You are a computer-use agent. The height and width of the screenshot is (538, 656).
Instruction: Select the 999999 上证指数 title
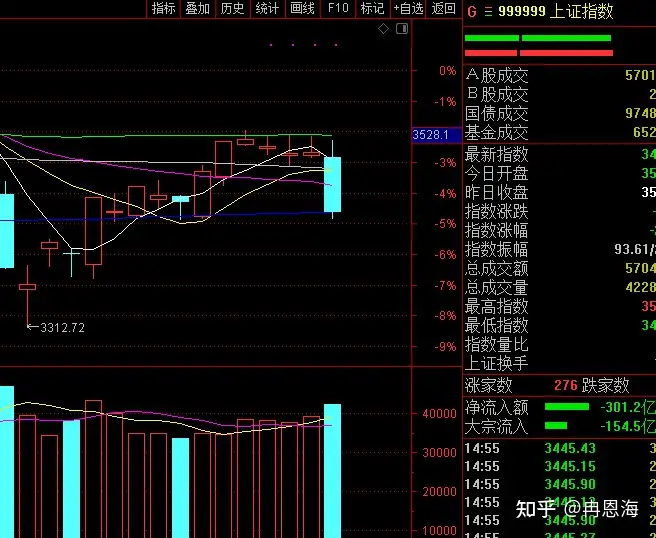pyautogui.click(x=556, y=11)
